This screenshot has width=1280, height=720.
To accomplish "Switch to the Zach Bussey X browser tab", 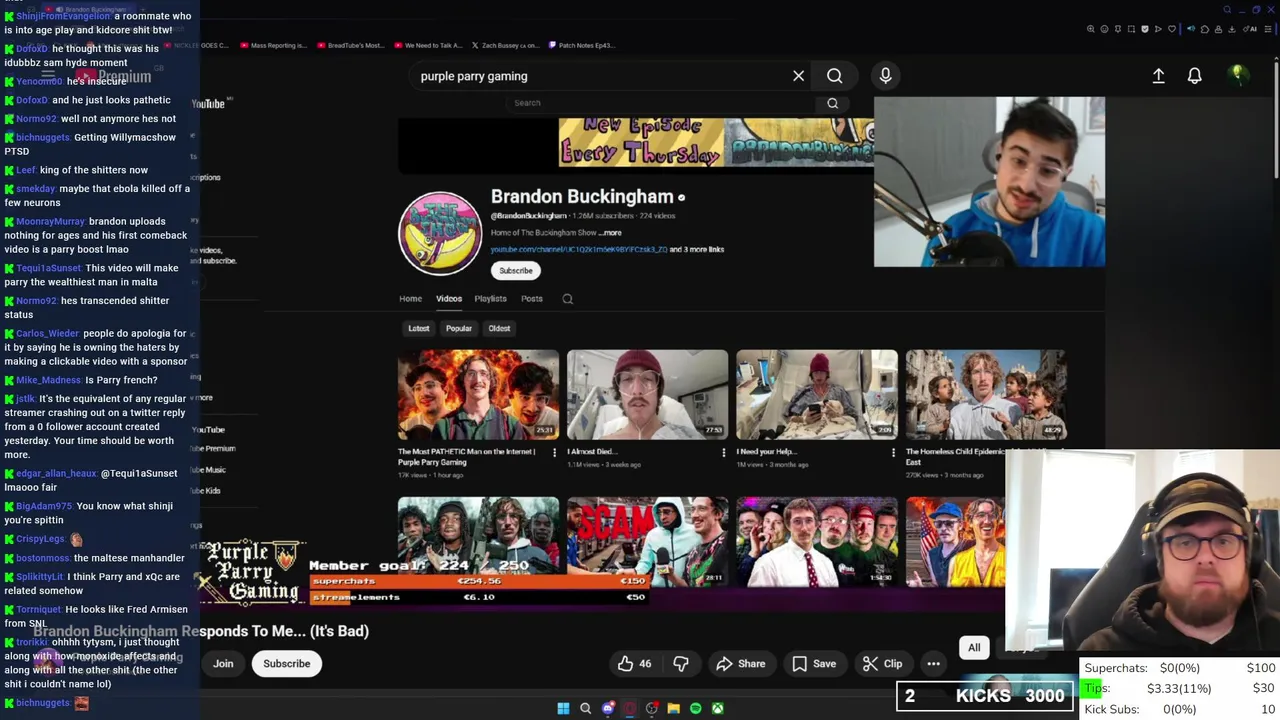I will (506, 45).
